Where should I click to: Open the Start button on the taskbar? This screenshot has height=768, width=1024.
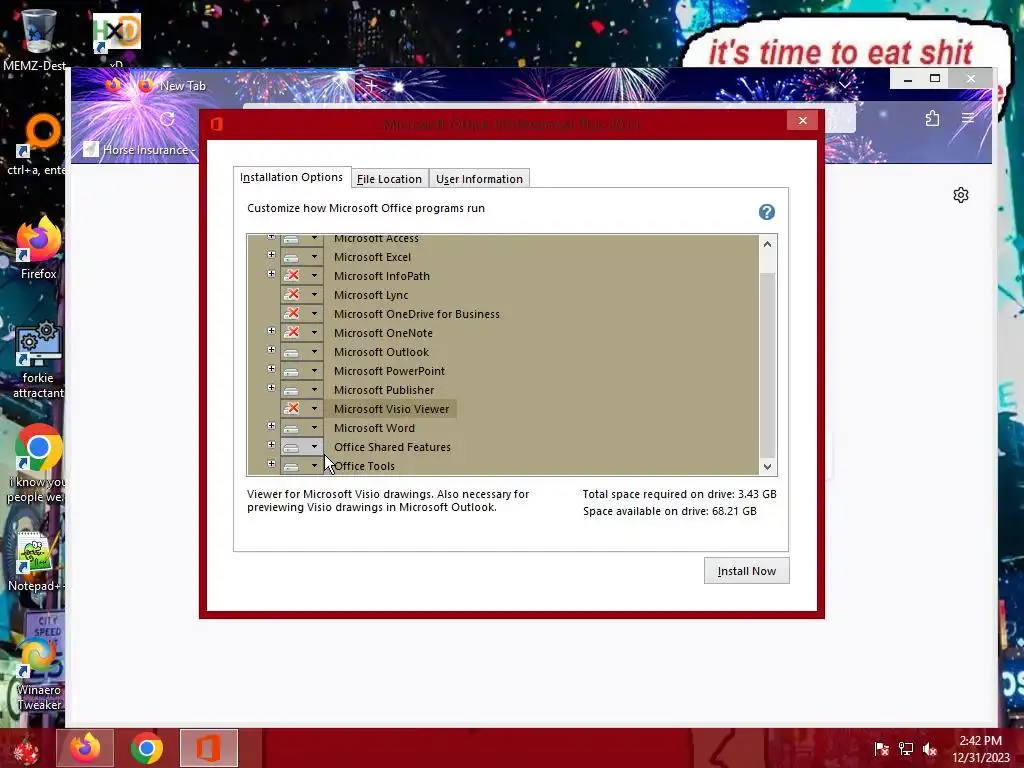[x=26, y=748]
